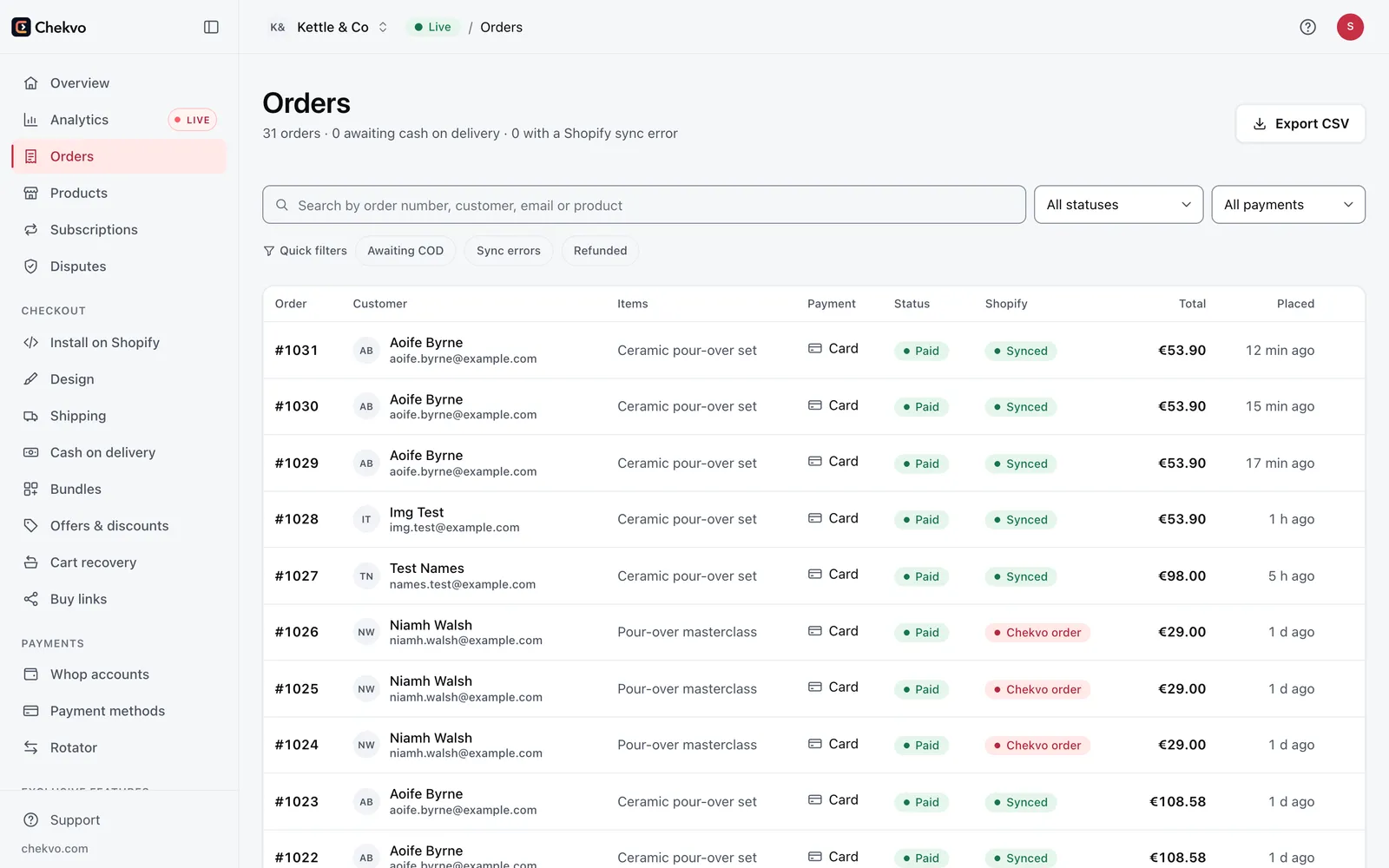Open order #1031 row
The height and width of the screenshot is (868, 1389).
(813, 351)
